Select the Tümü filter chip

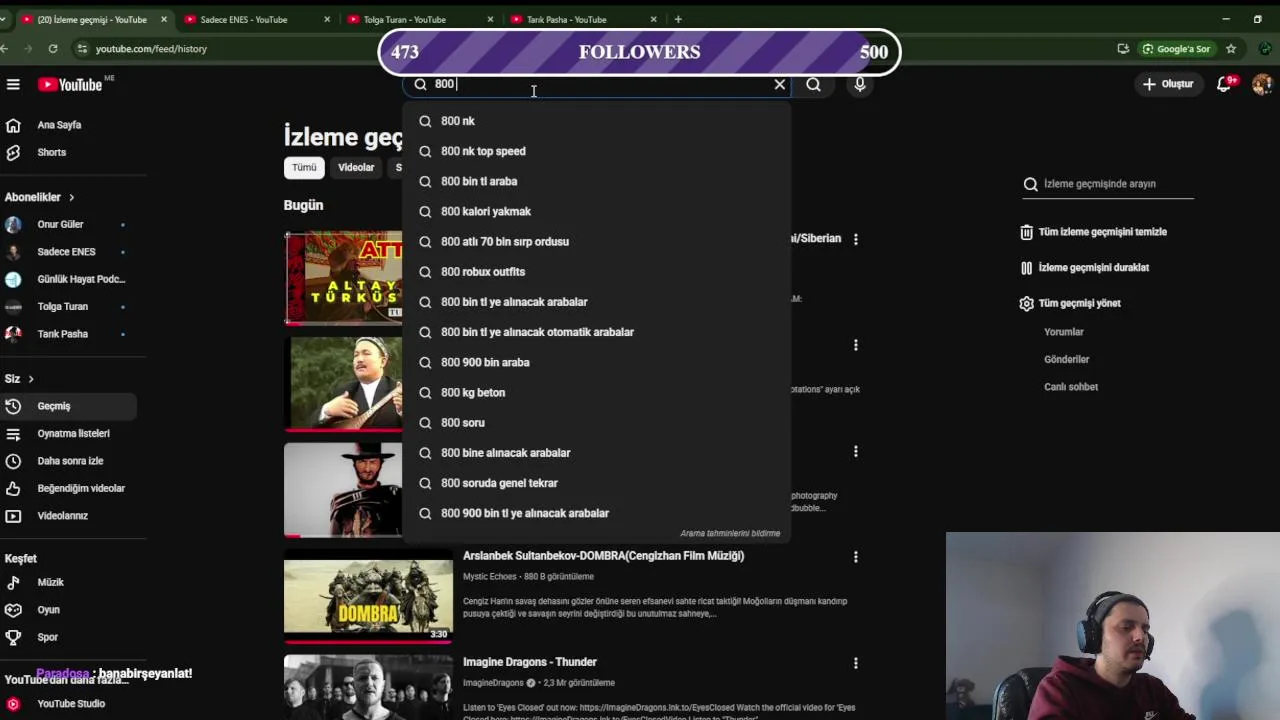click(x=304, y=168)
